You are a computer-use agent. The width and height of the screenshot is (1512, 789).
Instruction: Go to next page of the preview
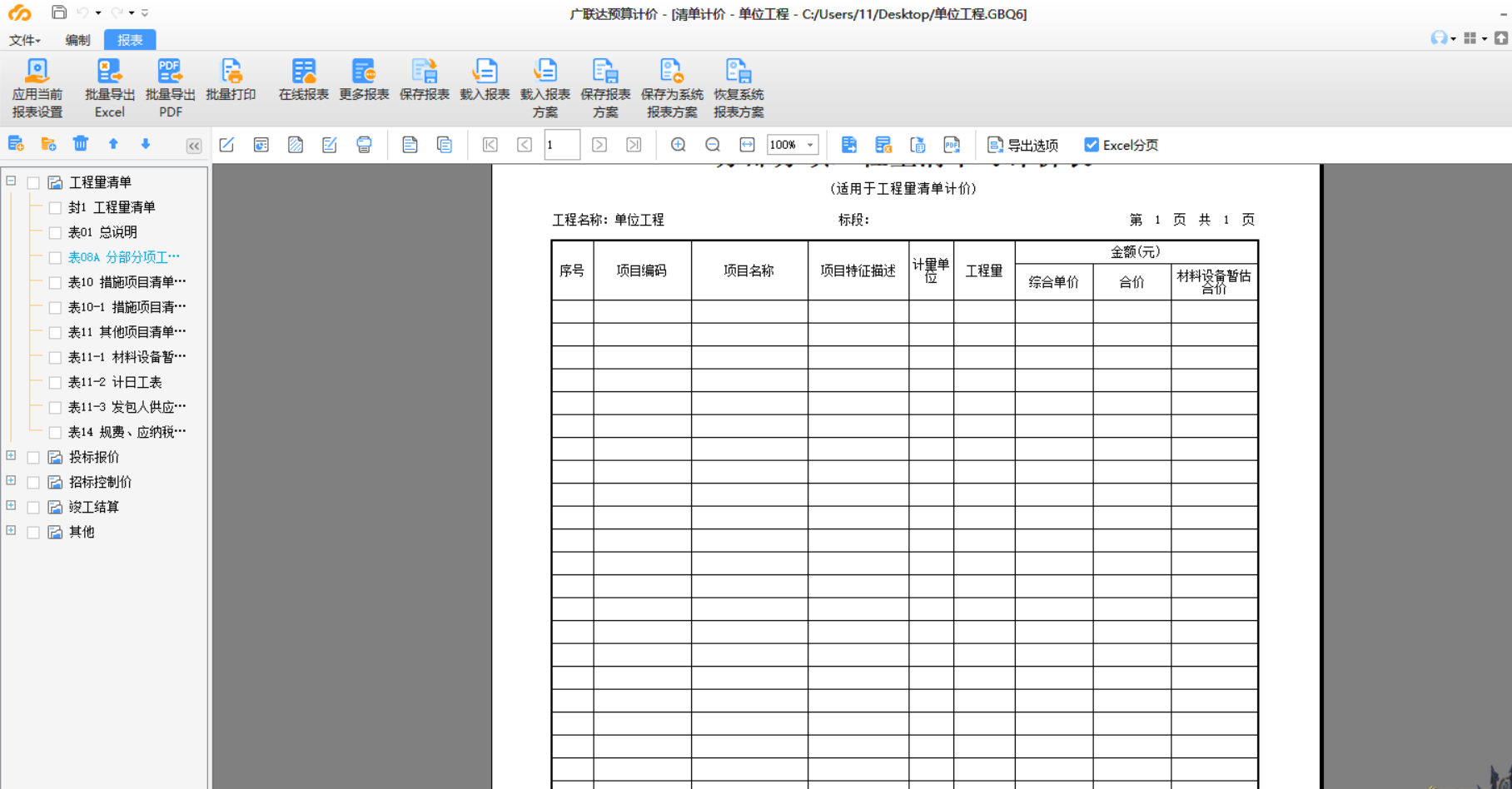click(x=599, y=145)
